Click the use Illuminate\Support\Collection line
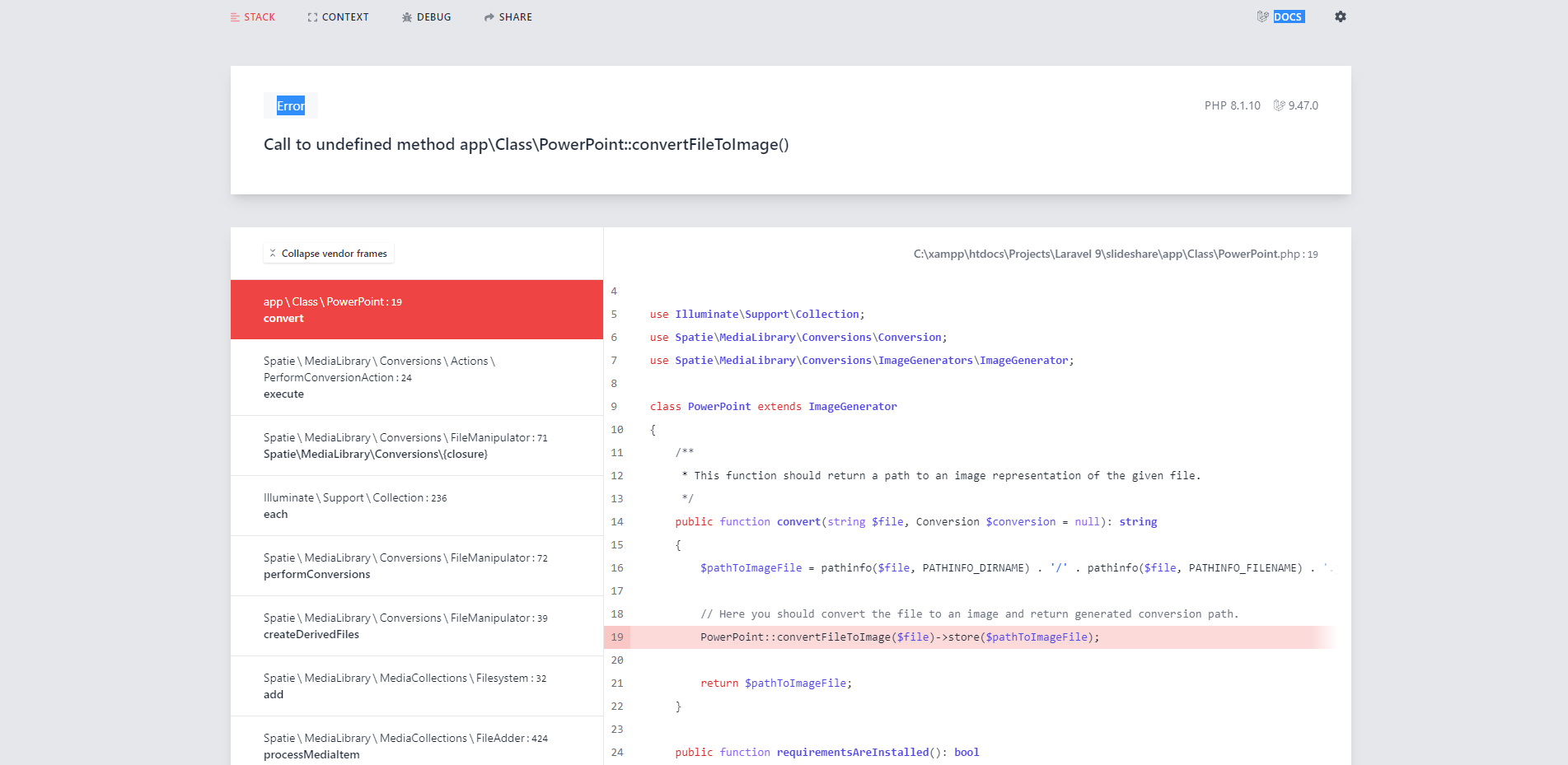This screenshot has width=1568, height=765. [757, 315]
